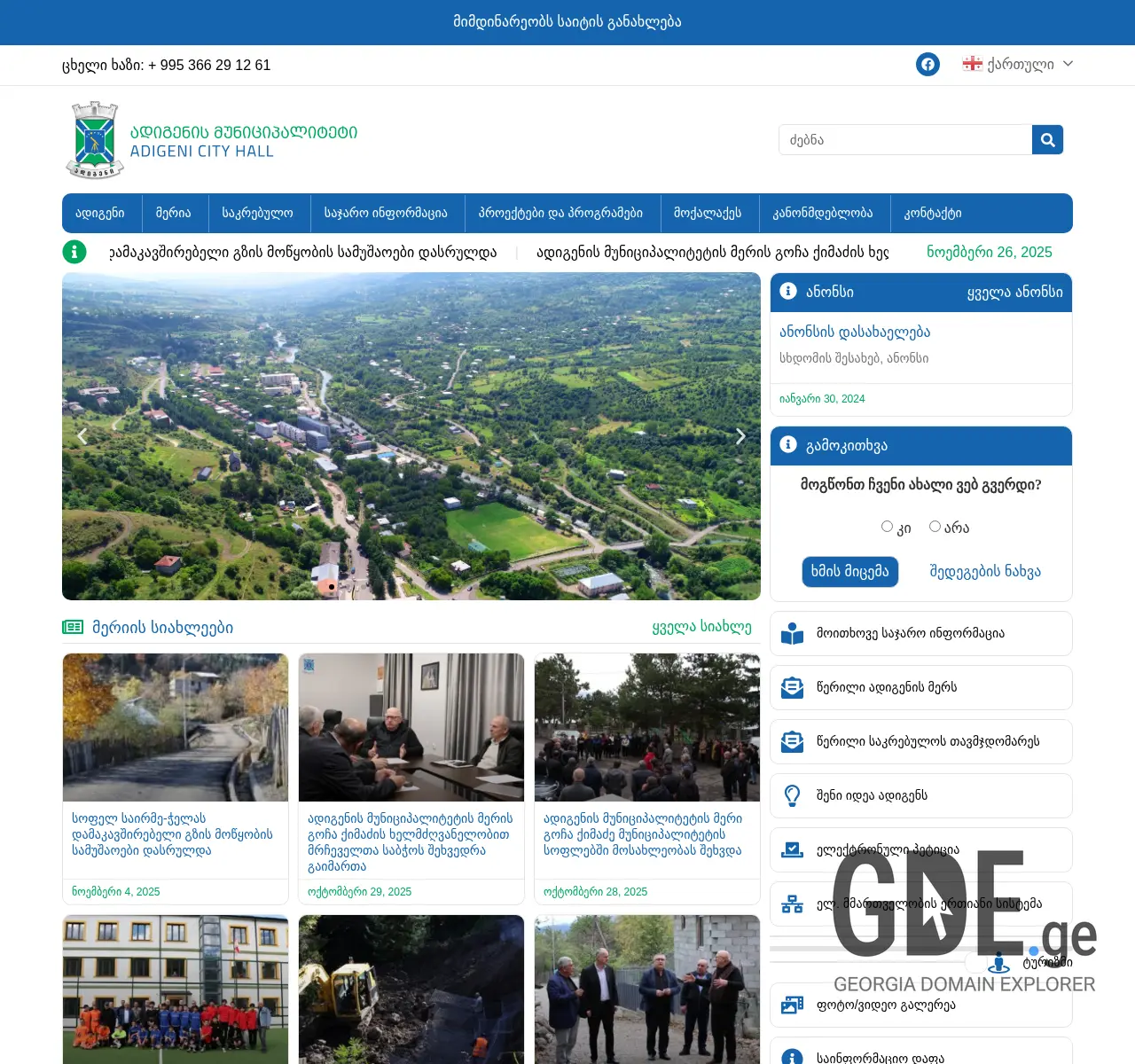Open the ყველა ანონსი link
Image resolution: width=1135 pixels, height=1064 pixels.
(x=1014, y=293)
